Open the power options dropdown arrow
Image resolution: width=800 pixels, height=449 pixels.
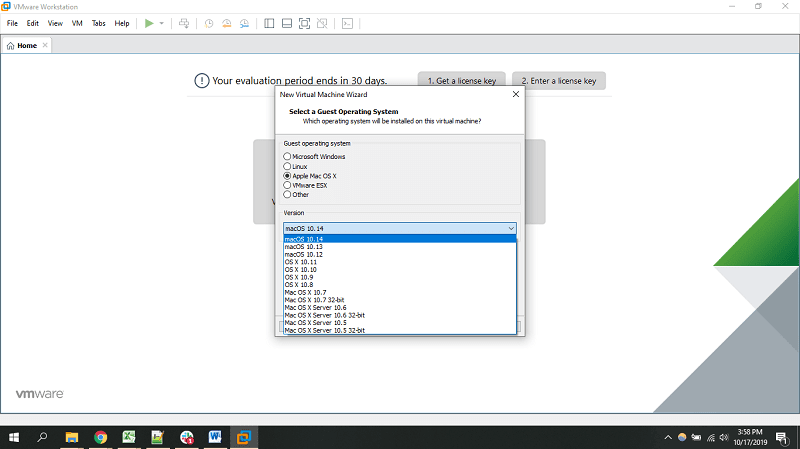pos(162,23)
